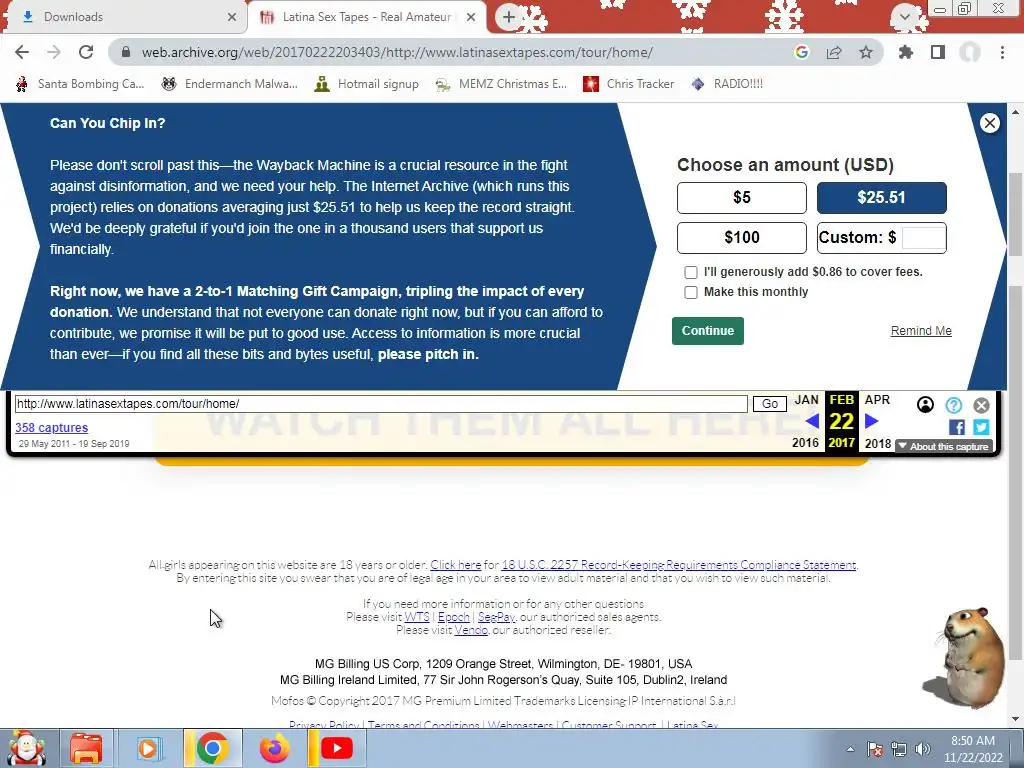
Task: Open the Click here compliance link
Action: (456, 565)
